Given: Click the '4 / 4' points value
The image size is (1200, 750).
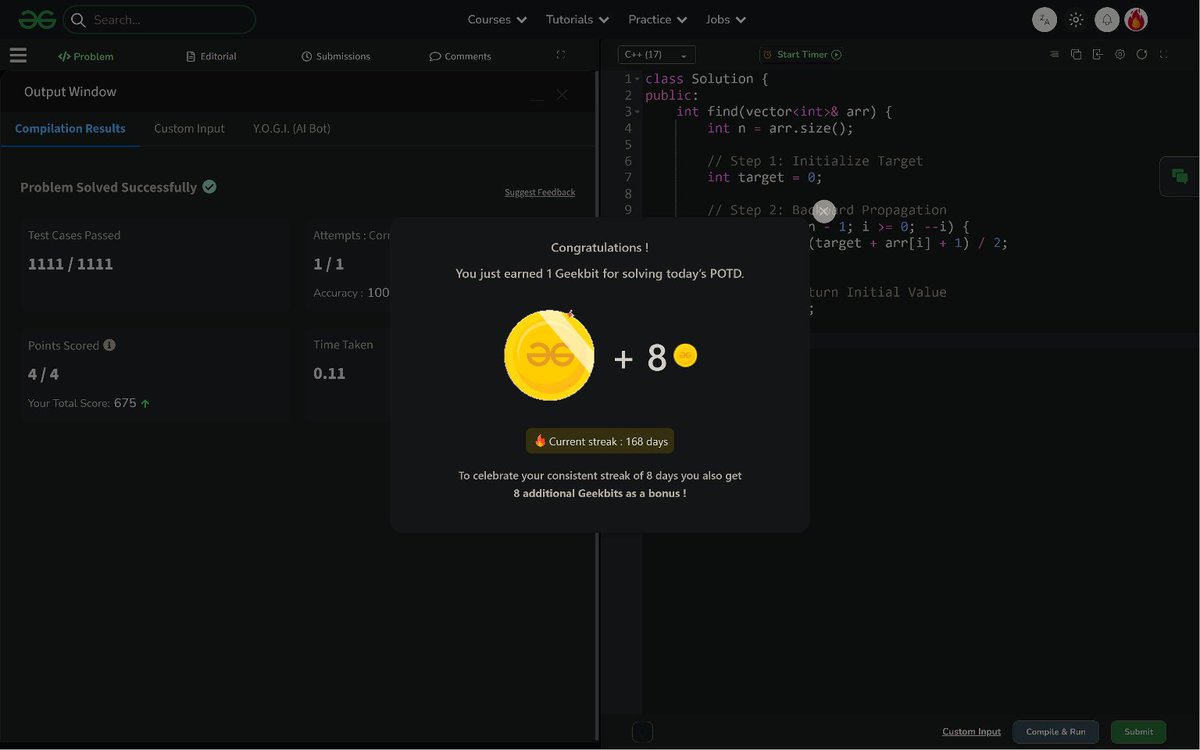Looking at the screenshot, I should (43, 374).
